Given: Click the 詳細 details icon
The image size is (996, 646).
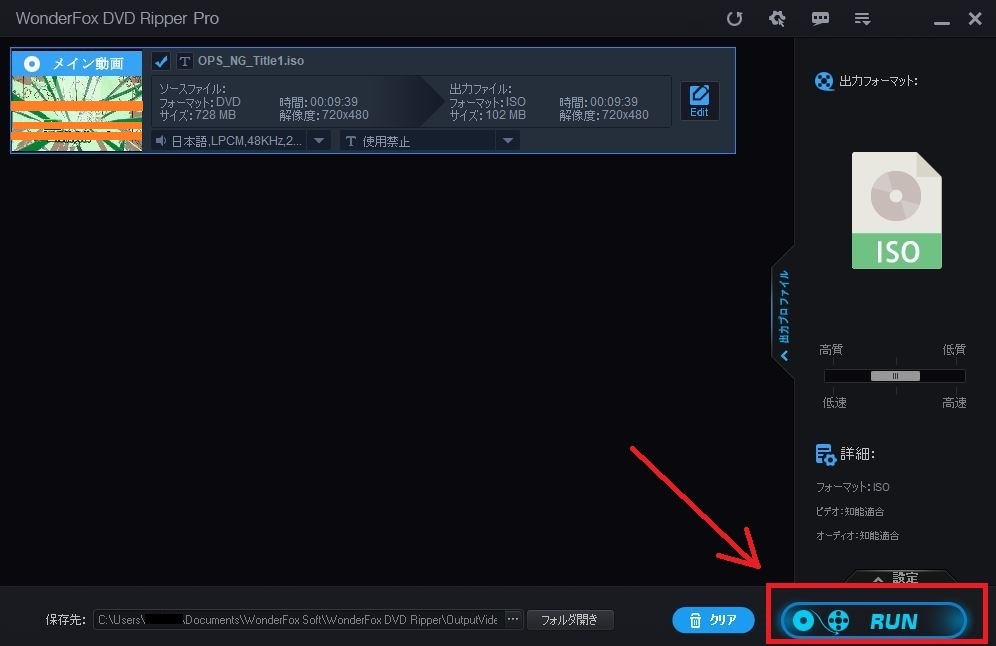Looking at the screenshot, I should 825,454.
